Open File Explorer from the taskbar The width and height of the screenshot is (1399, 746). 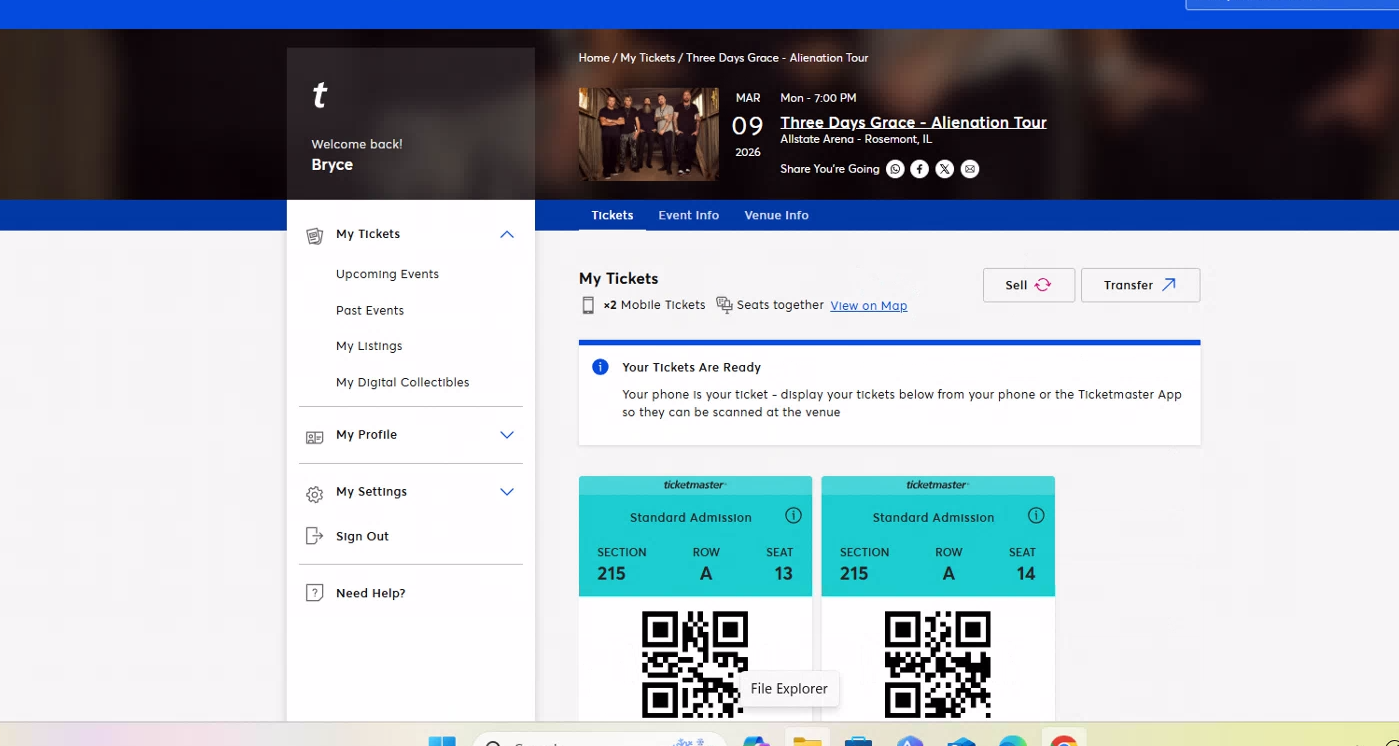point(807,741)
